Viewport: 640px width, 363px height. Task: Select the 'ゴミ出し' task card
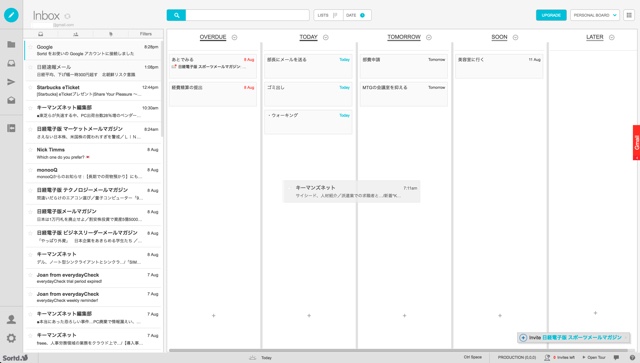(x=308, y=94)
